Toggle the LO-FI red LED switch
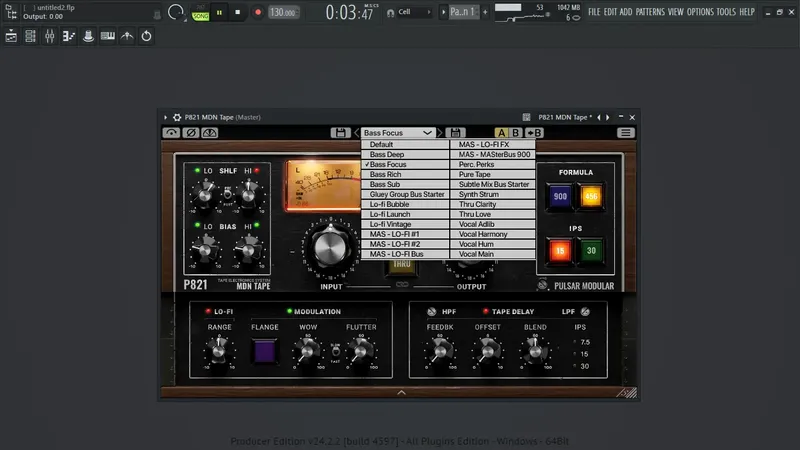Screen dimensions: 800x450 pyautogui.click(x=208, y=311)
